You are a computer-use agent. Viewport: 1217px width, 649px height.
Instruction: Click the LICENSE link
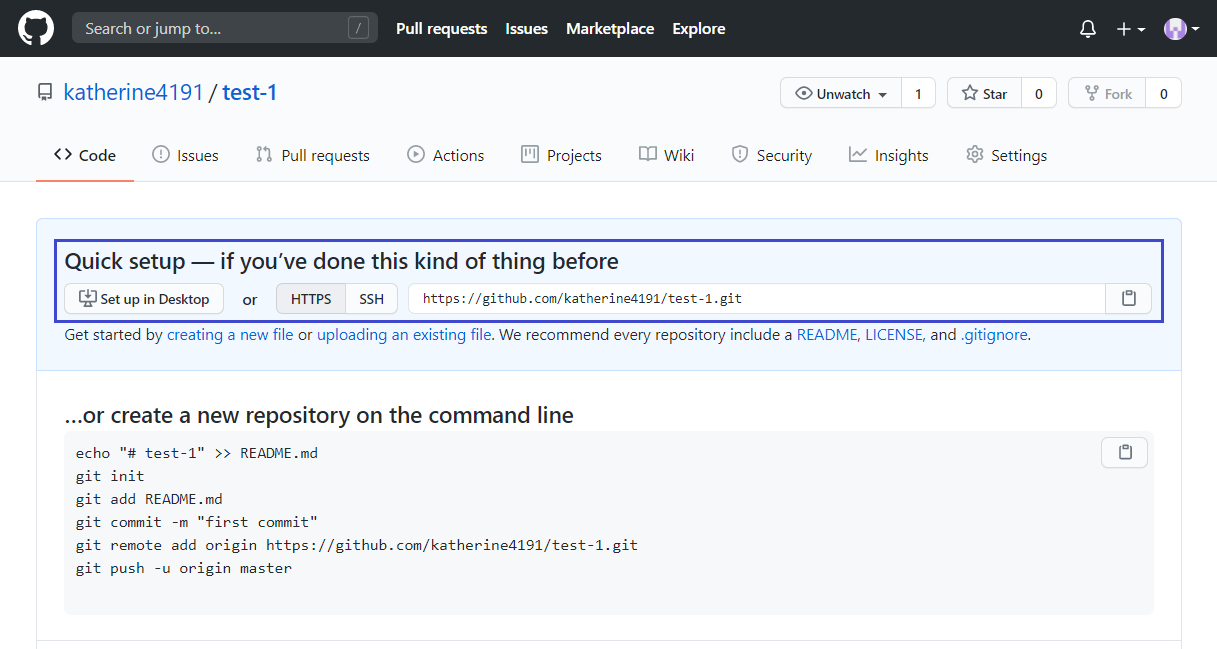point(894,335)
